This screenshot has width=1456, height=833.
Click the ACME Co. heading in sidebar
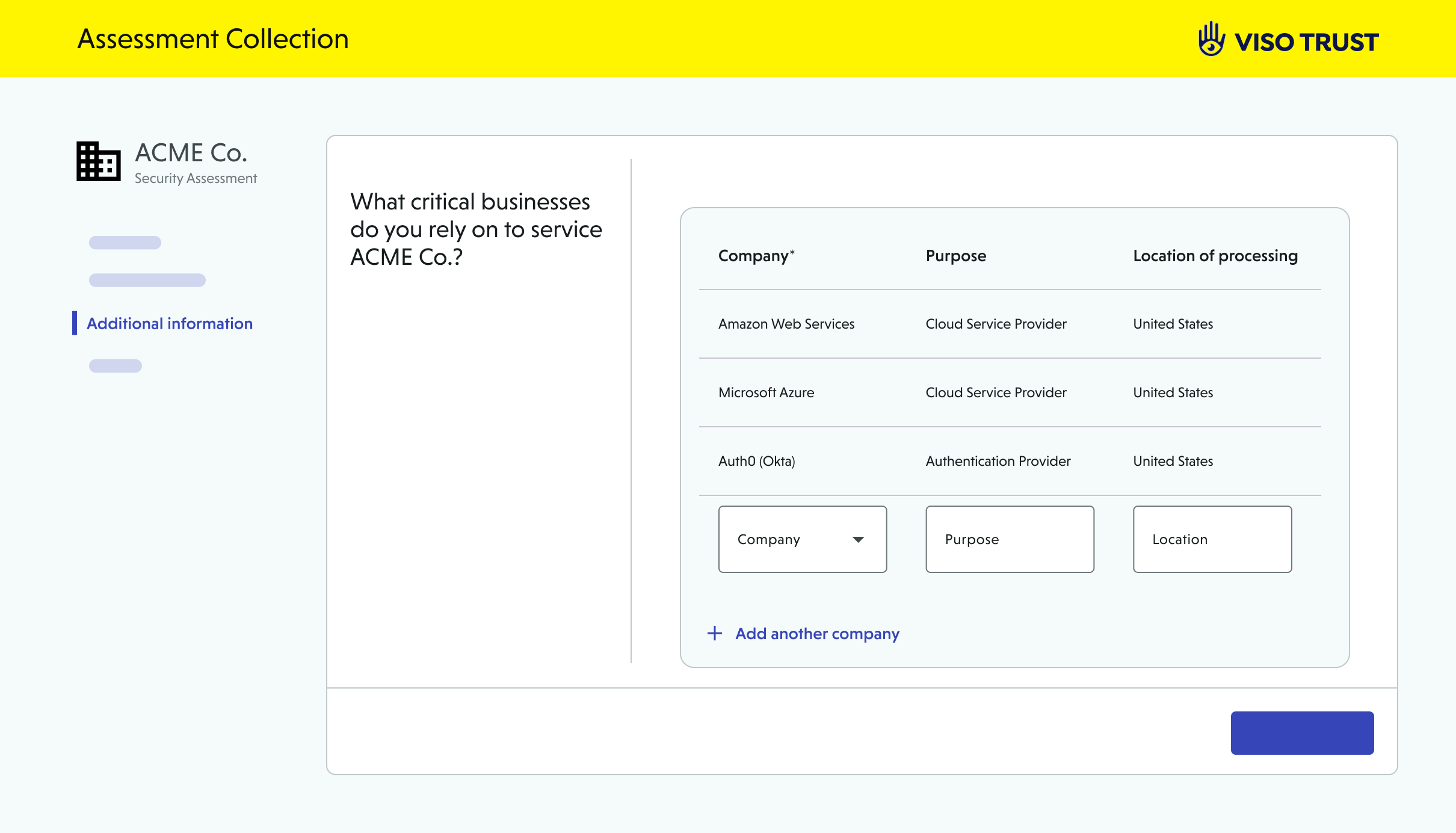coord(191,153)
